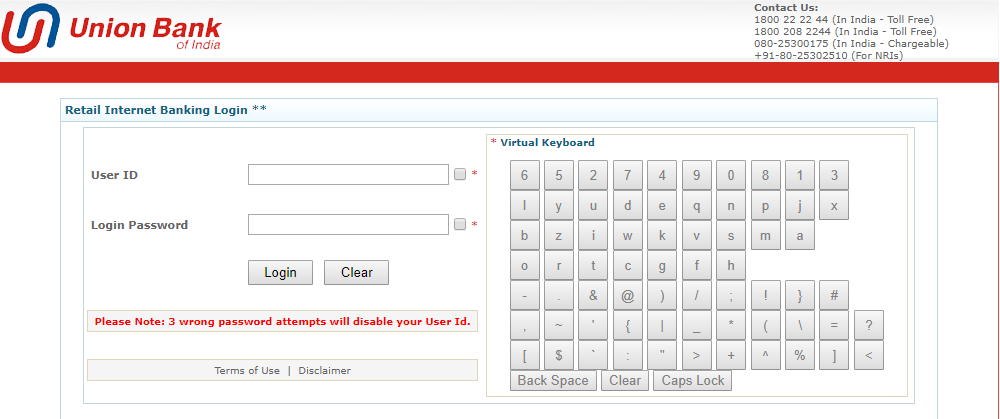Tap the letter q virtual key

click(x=697, y=205)
